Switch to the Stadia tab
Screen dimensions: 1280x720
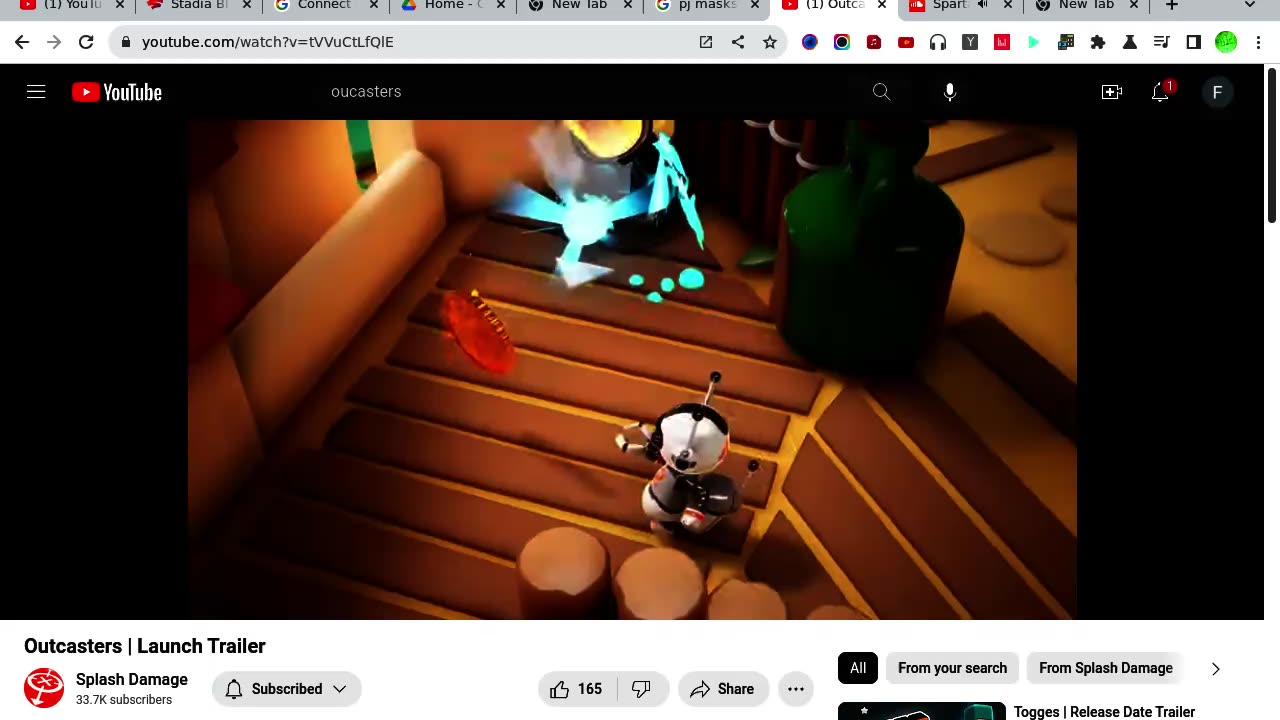pos(199,5)
